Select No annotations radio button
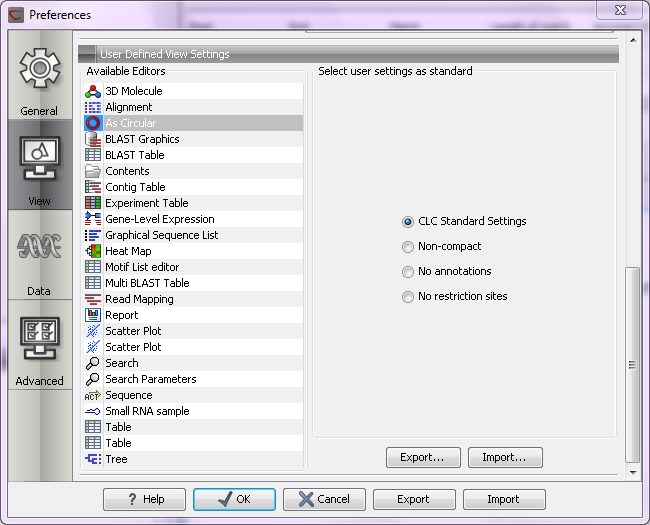 click(x=408, y=272)
